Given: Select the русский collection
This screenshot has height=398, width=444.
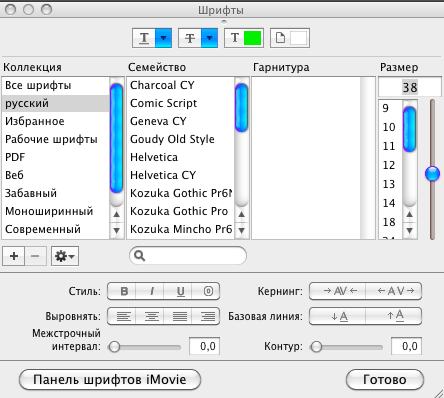Looking at the screenshot, I should point(56,103).
